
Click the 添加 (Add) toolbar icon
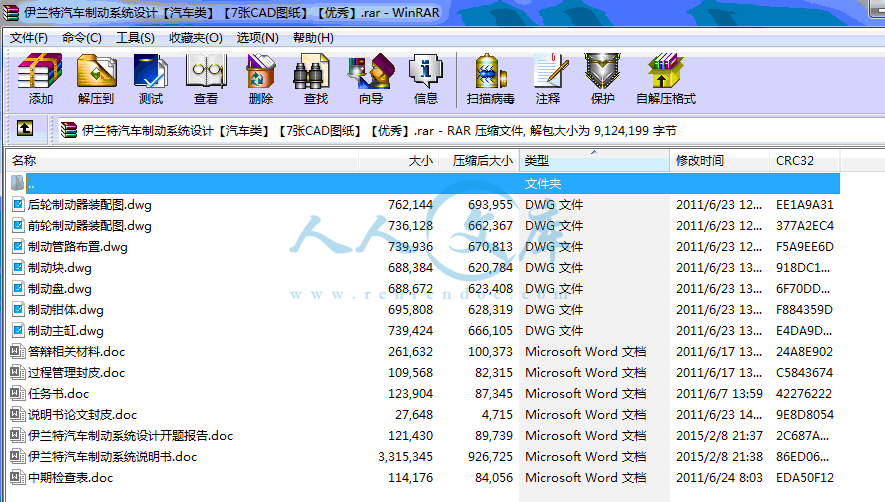pyautogui.click(x=40, y=71)
